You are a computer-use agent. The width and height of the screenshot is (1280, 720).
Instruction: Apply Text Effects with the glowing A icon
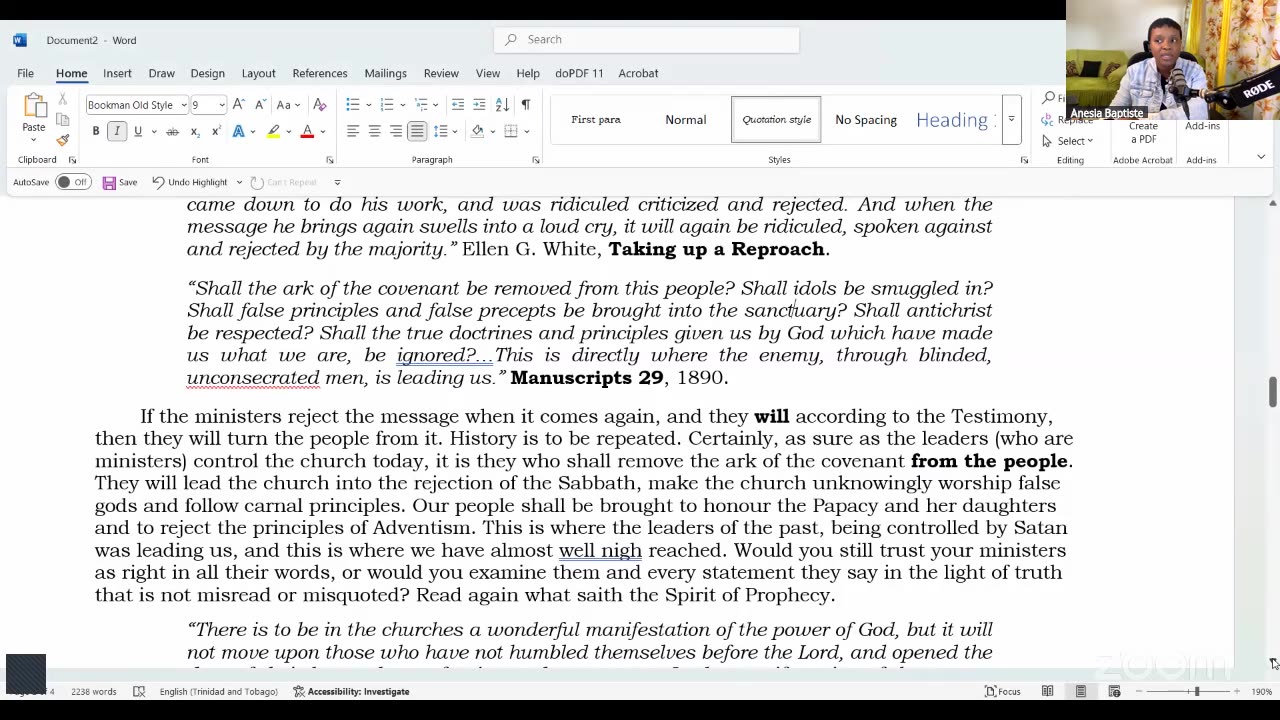(x=238, y=132)
